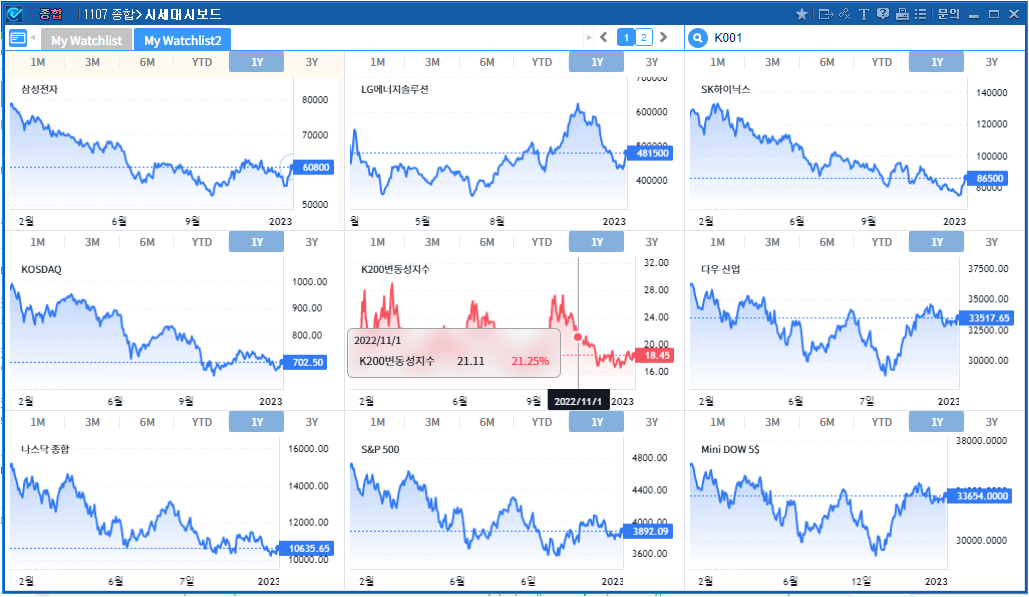Viewport: 1029px width, 597px height.
Task: Select YTD period on the KOSDAQ chart
Action: pos(202,242)
